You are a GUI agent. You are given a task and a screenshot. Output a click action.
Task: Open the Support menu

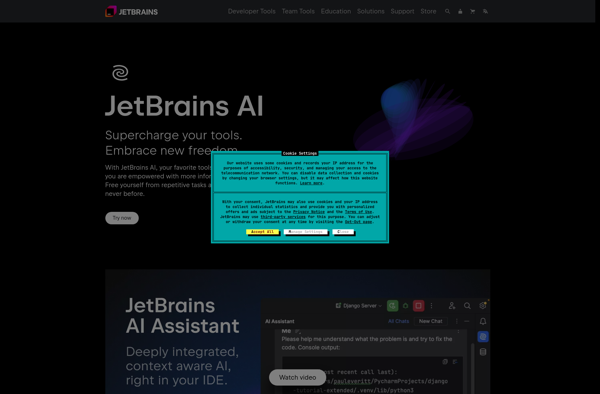(402, 11)
